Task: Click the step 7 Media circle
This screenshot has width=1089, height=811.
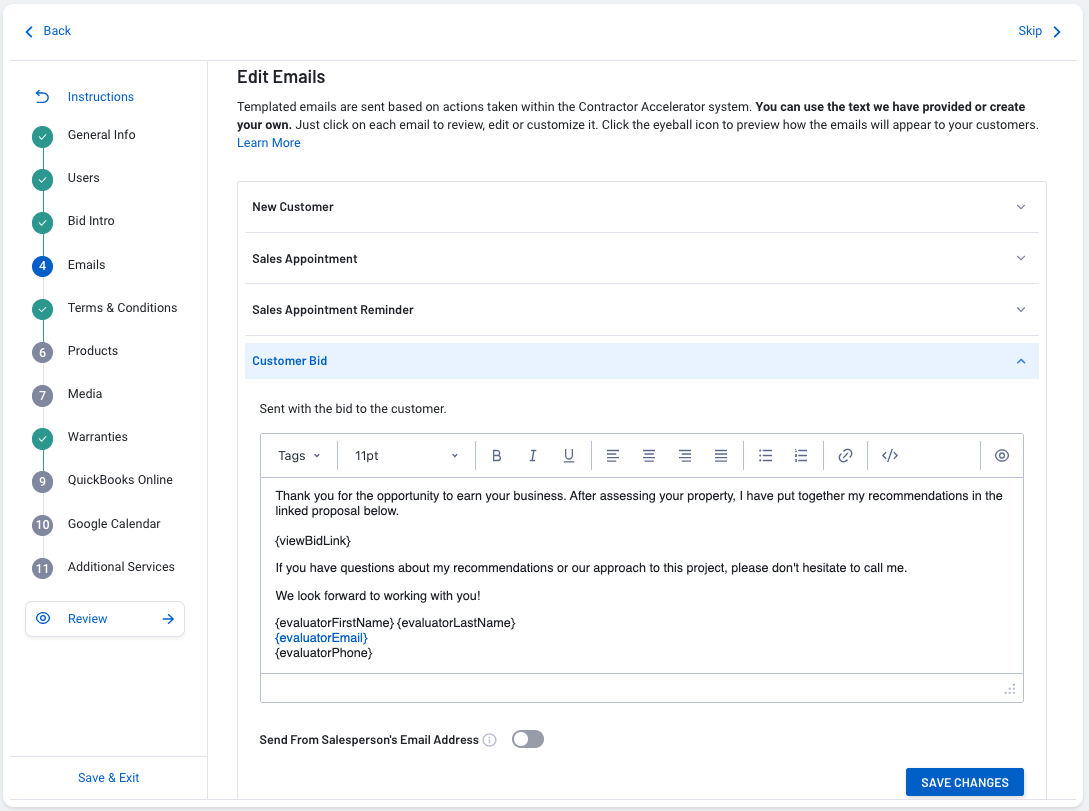Action: tap(42, 396)
